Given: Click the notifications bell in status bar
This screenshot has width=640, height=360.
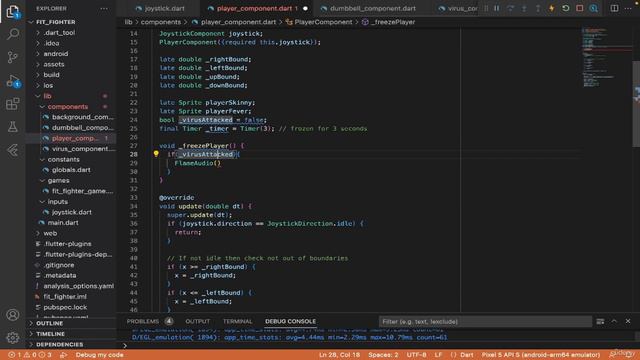Looking at the screenshot, I should [629, 355].
